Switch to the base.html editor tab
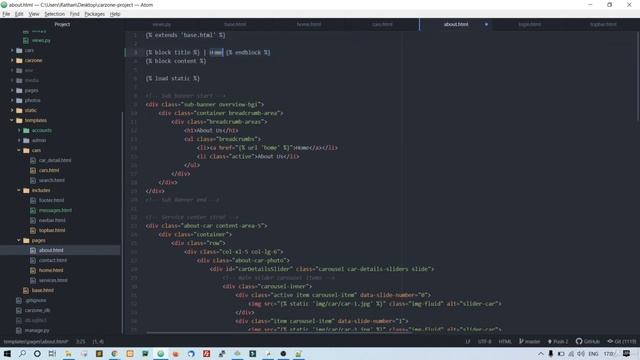 coord(235,24)
